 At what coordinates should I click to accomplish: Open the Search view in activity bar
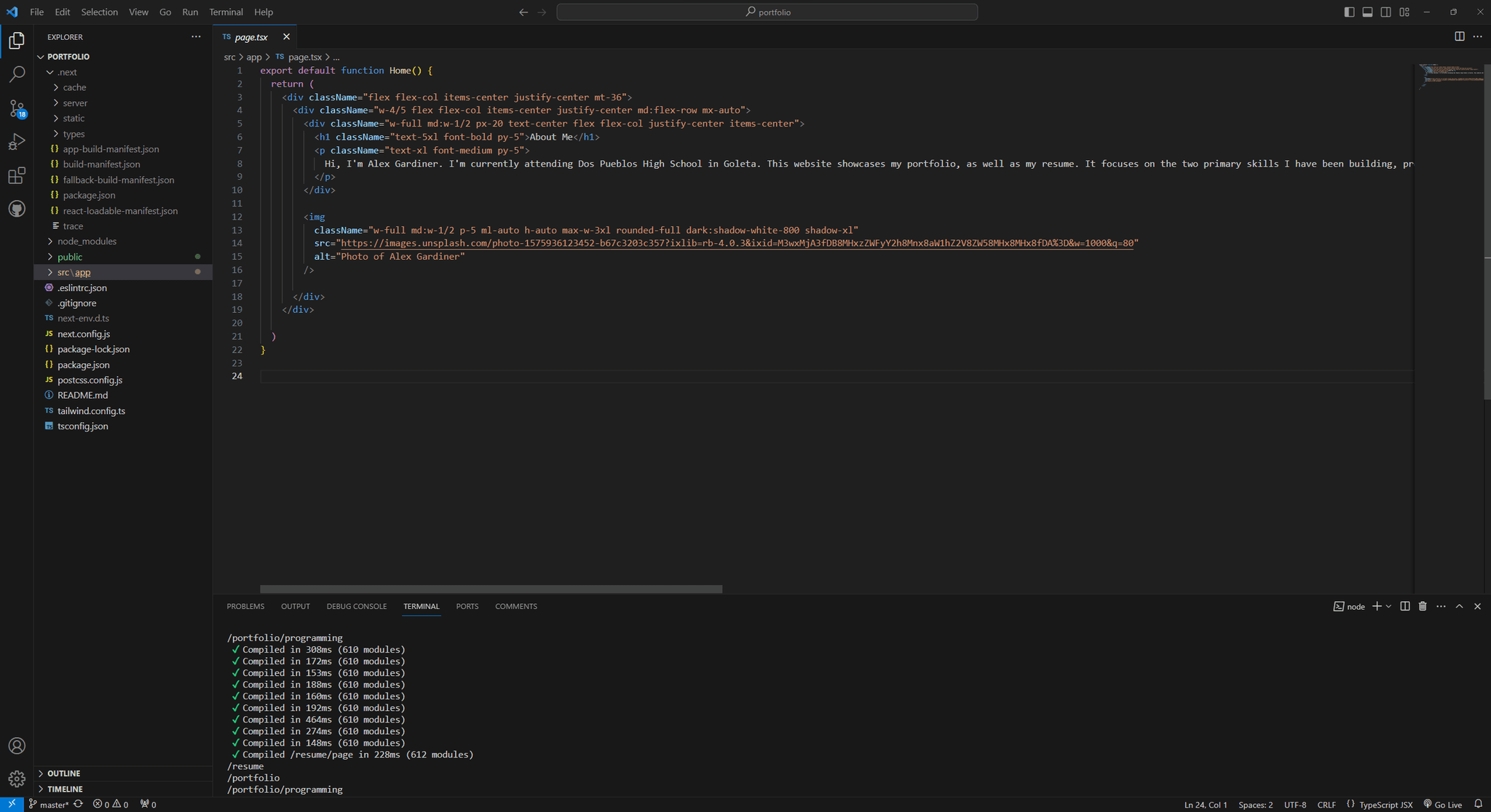[x=17, y=74]
